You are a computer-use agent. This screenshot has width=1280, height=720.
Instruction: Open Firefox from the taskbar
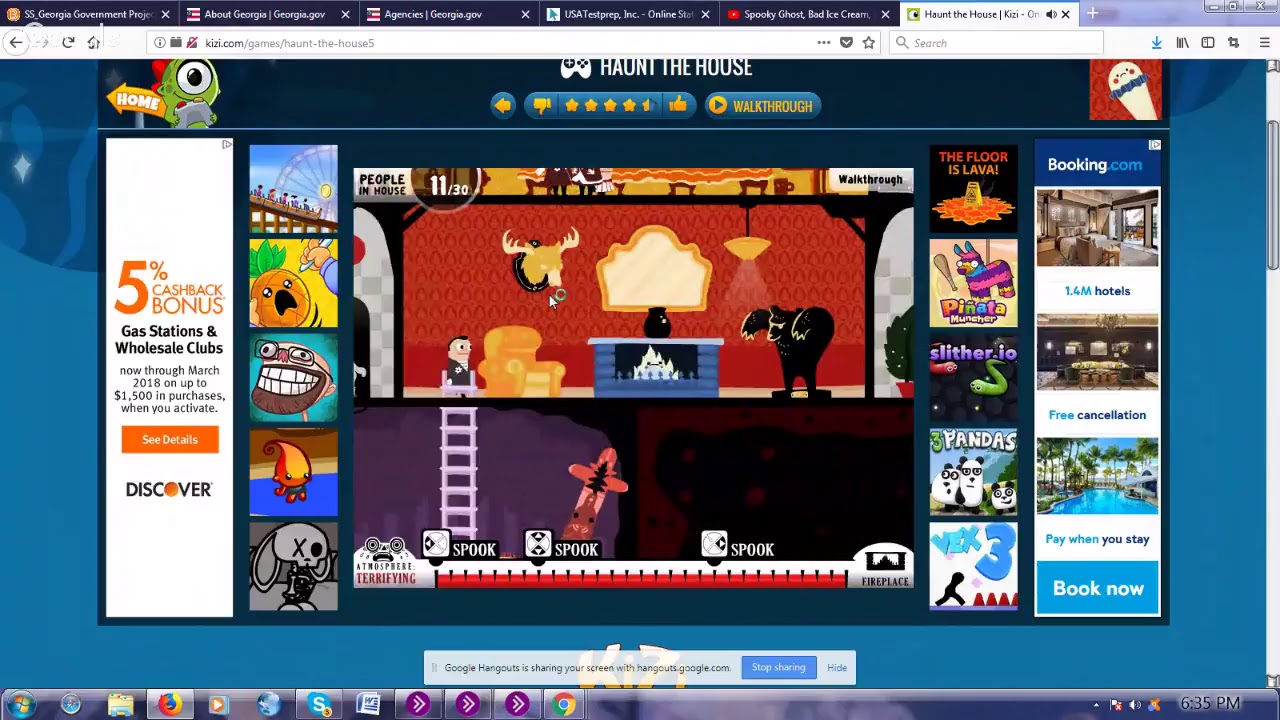tap(170, 705)
